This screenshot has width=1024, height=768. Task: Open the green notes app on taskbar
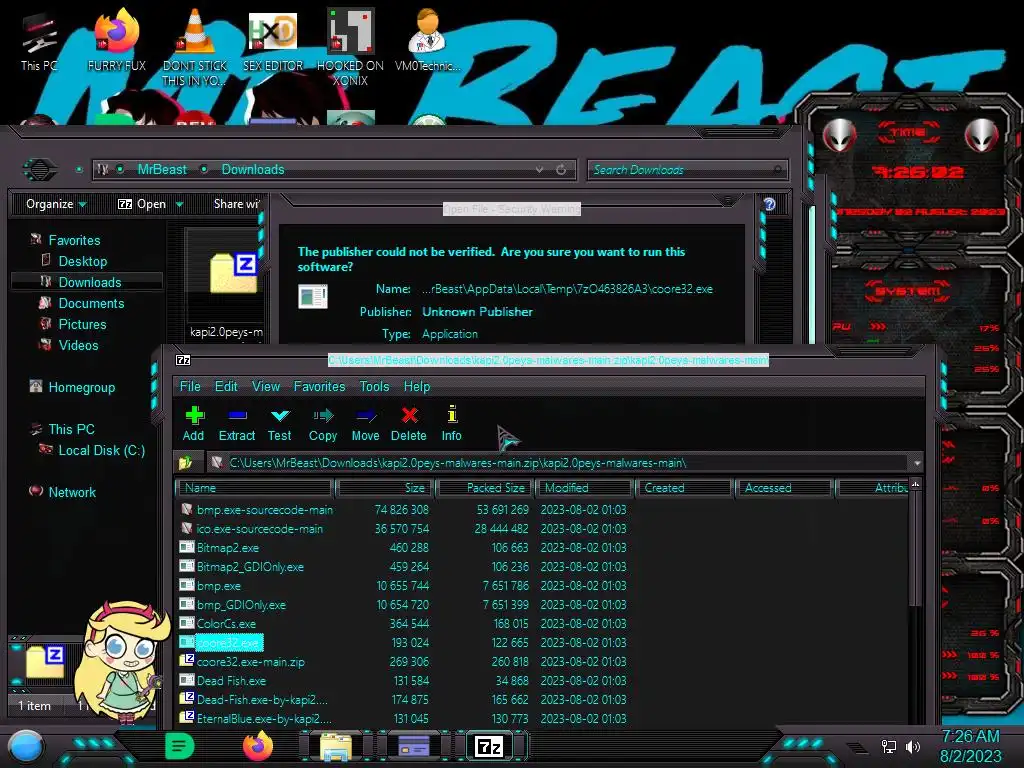(180, 746)
